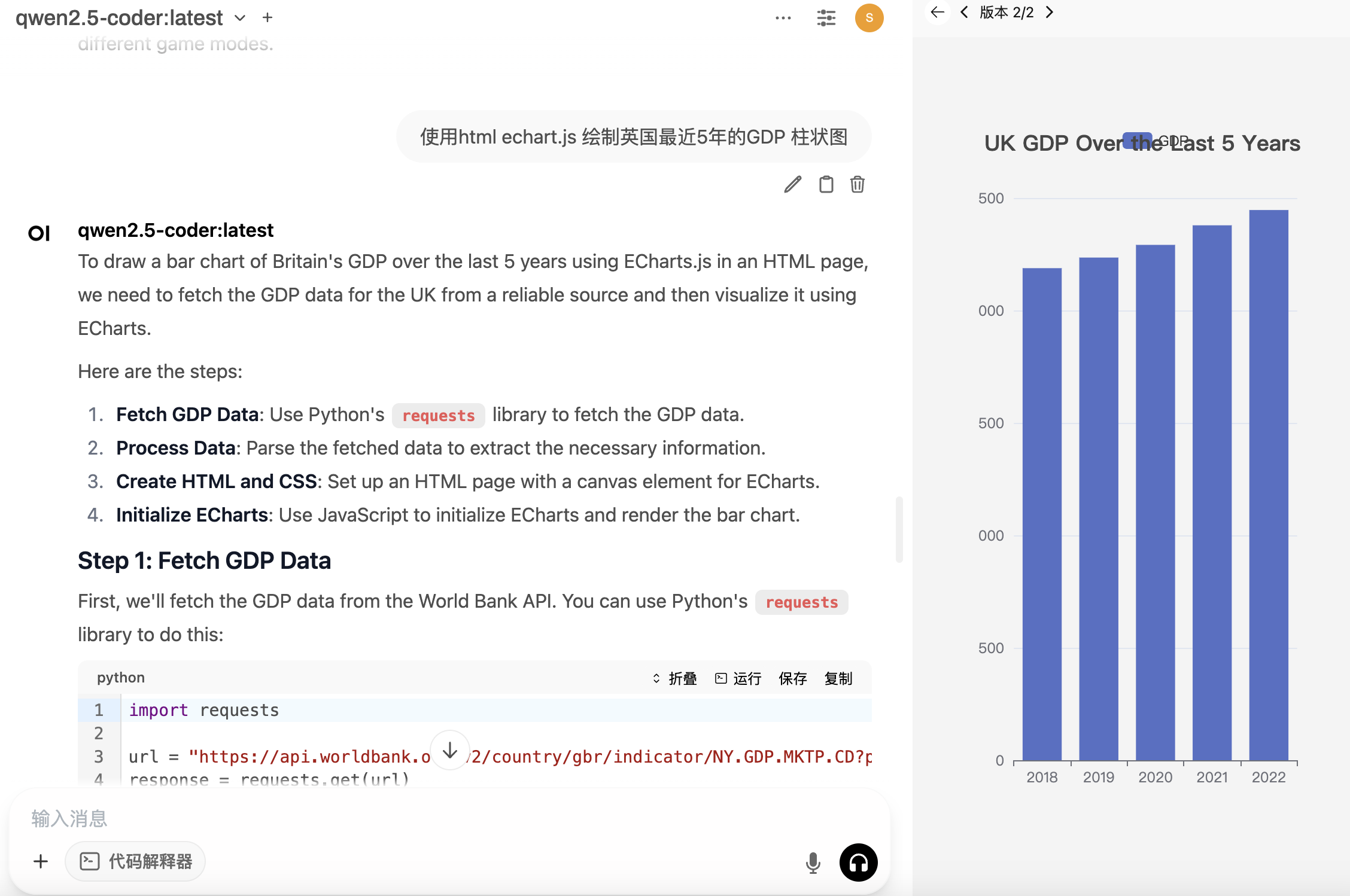Click the three-dot more options icon
The width and height of the screenshot is (1350, 896).
[783, 18]
